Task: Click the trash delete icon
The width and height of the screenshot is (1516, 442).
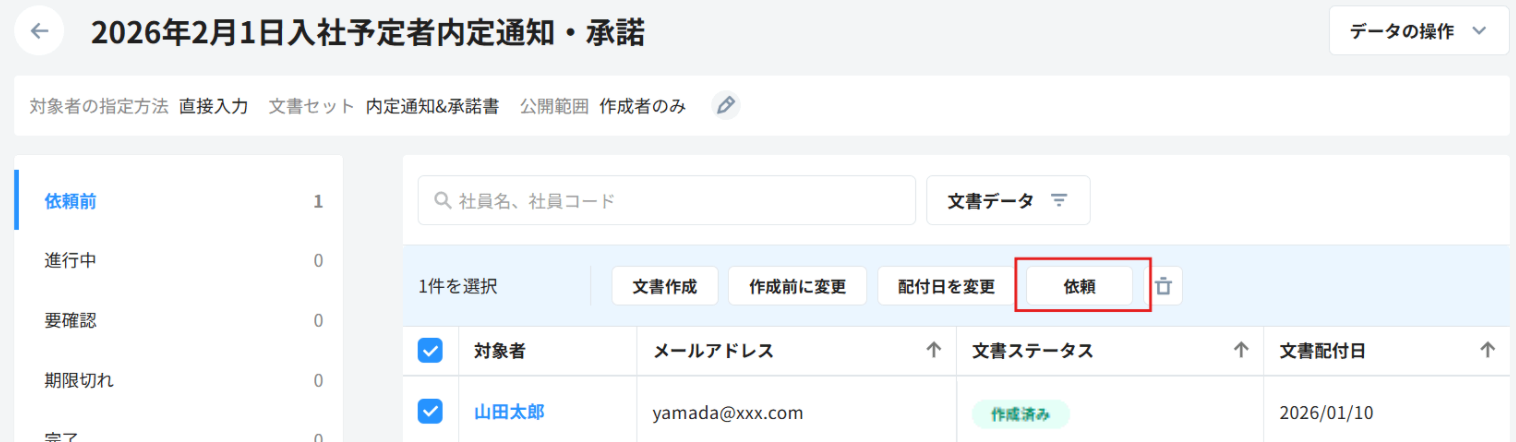Action: pos(1163,287)
